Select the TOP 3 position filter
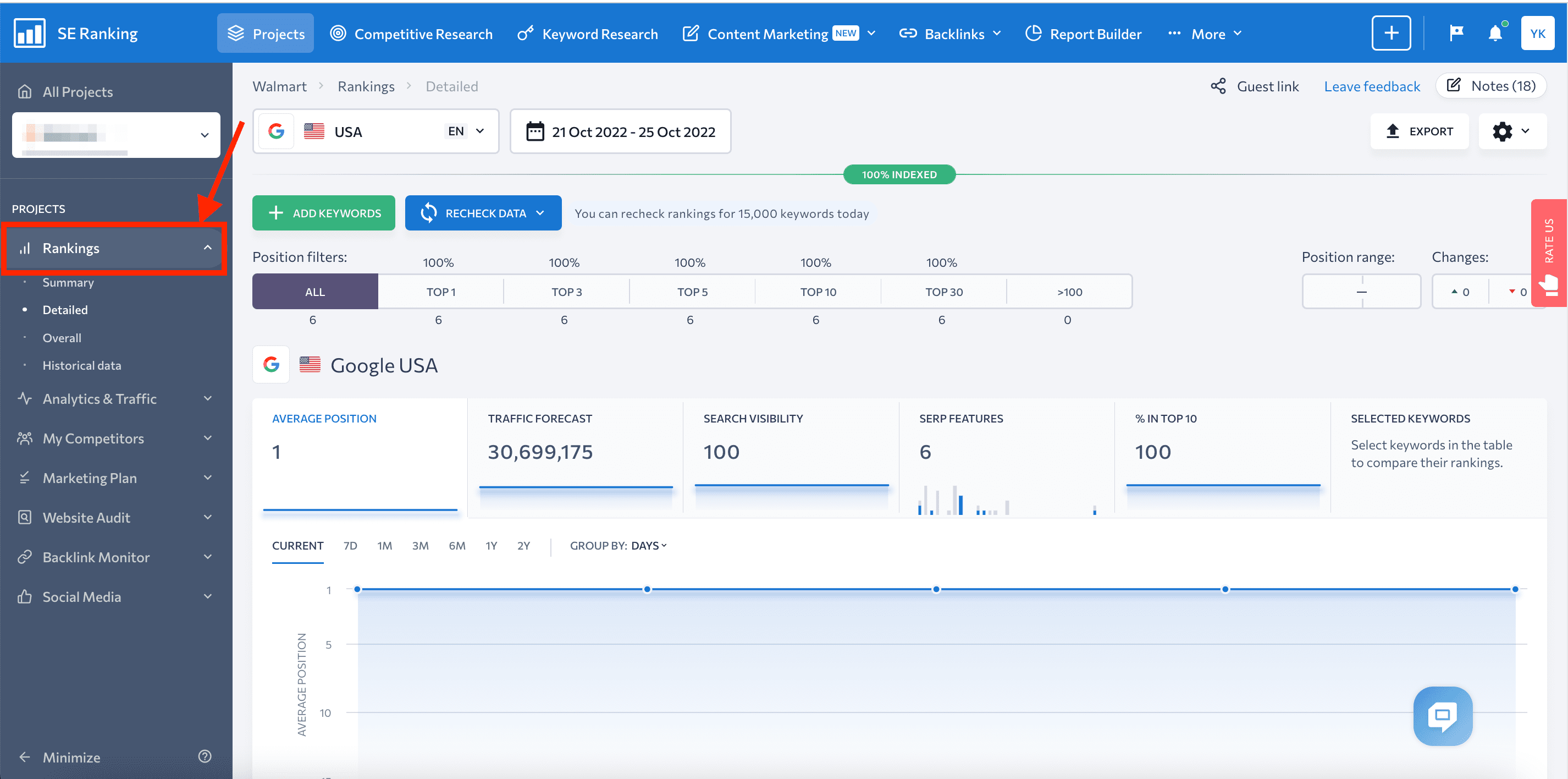 click(x=567, y=292)
